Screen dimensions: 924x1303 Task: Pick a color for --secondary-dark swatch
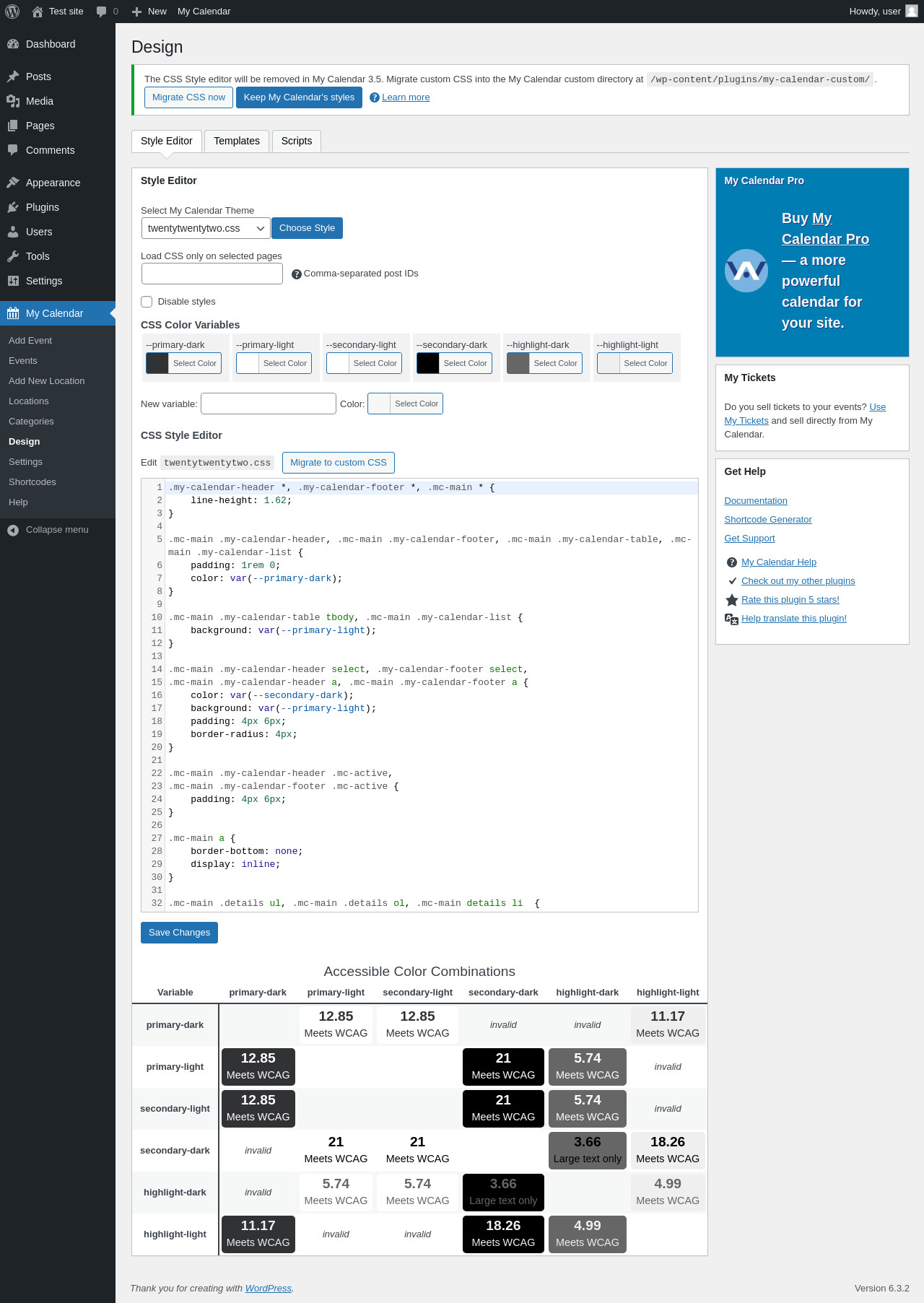click(454, 363)
